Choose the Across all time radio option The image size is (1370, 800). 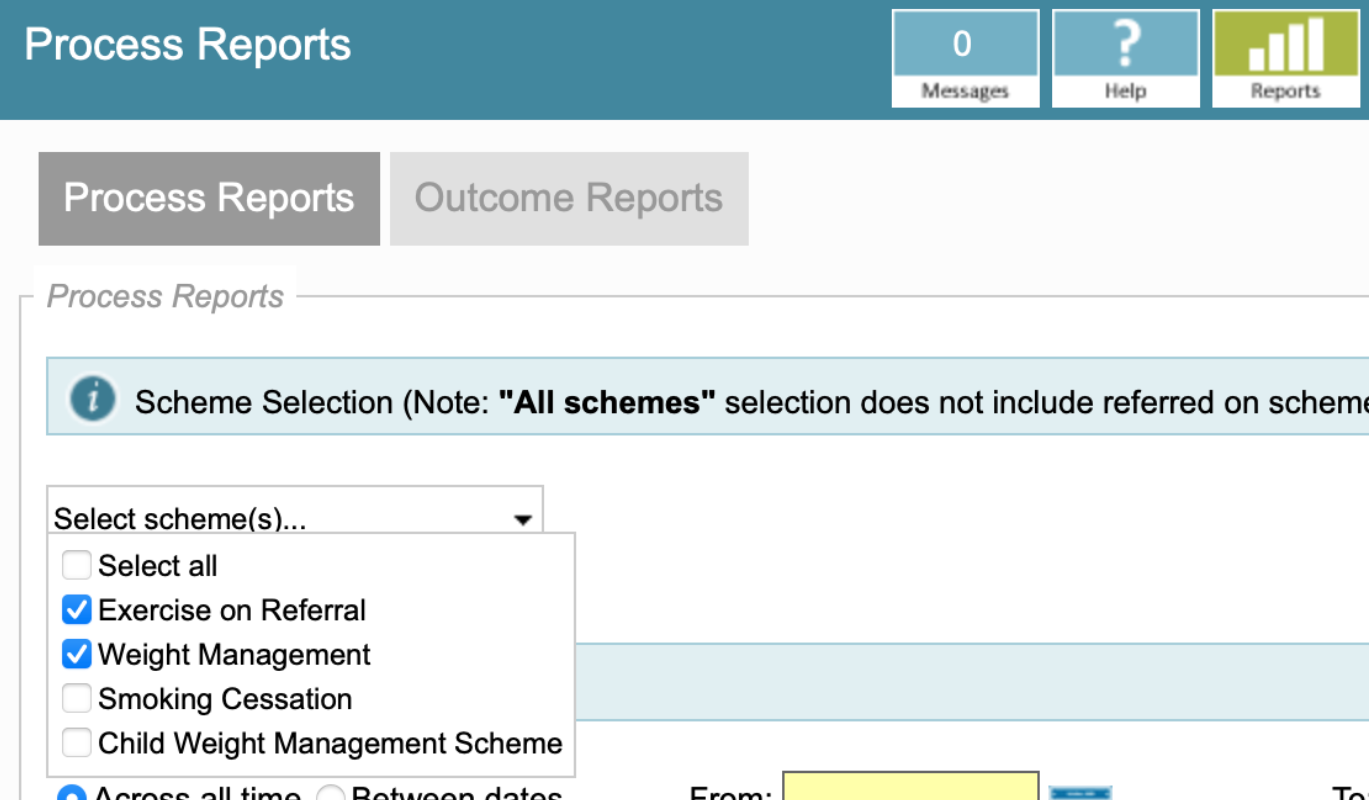72,794
